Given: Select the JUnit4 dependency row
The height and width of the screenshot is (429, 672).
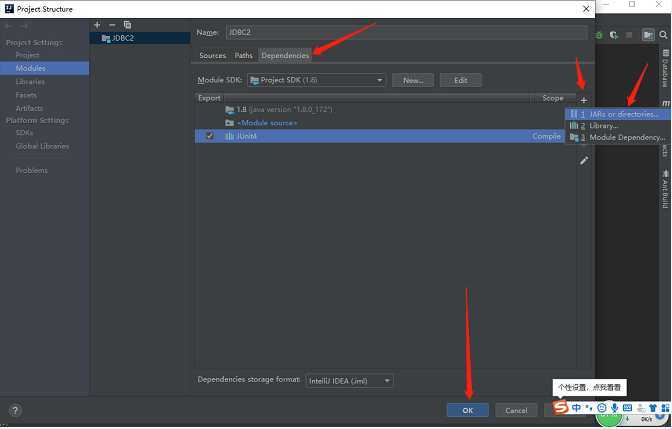Looking at the screenshot, I should pyautogui.click(x=380, y=136).
